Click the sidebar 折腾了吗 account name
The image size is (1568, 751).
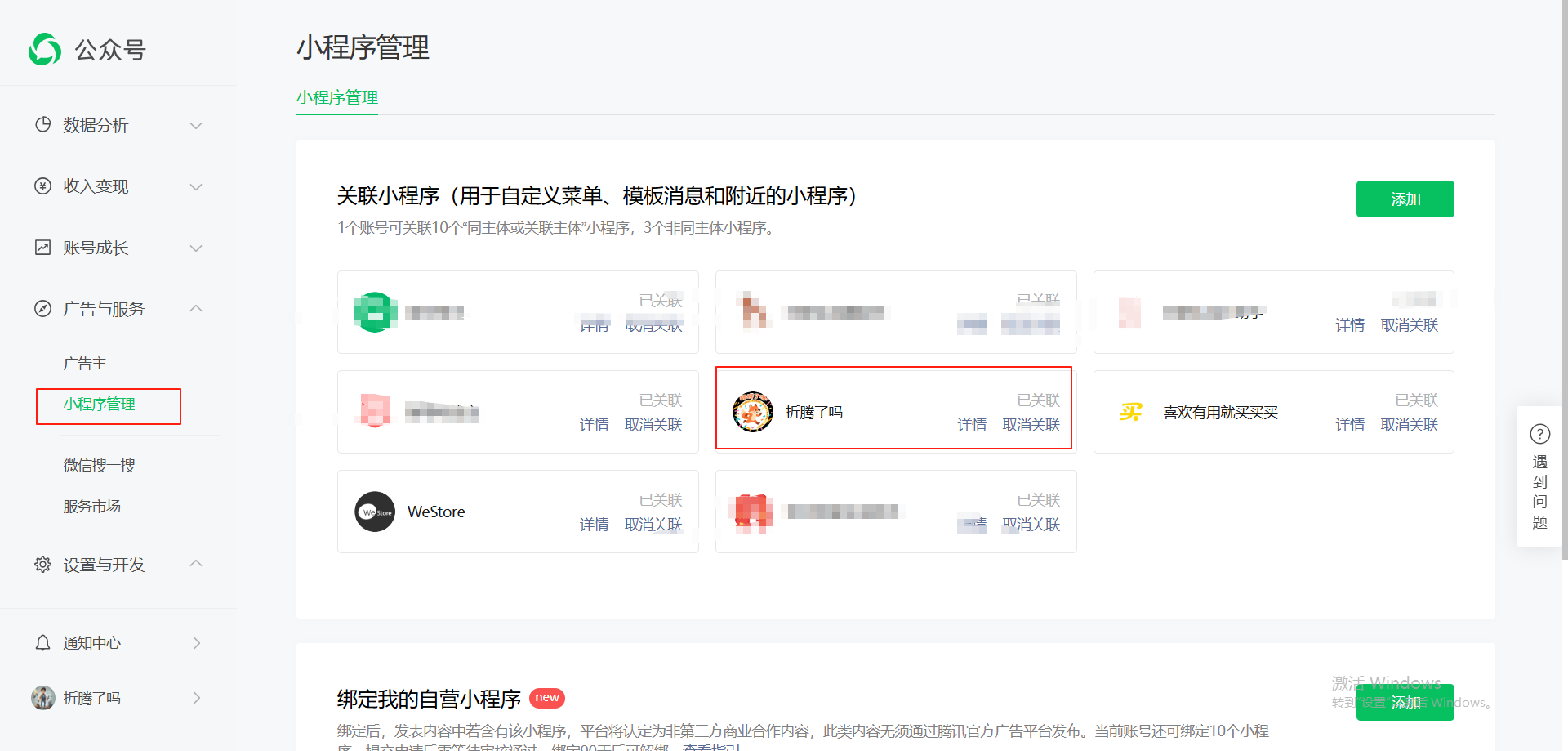click(92, 698)
